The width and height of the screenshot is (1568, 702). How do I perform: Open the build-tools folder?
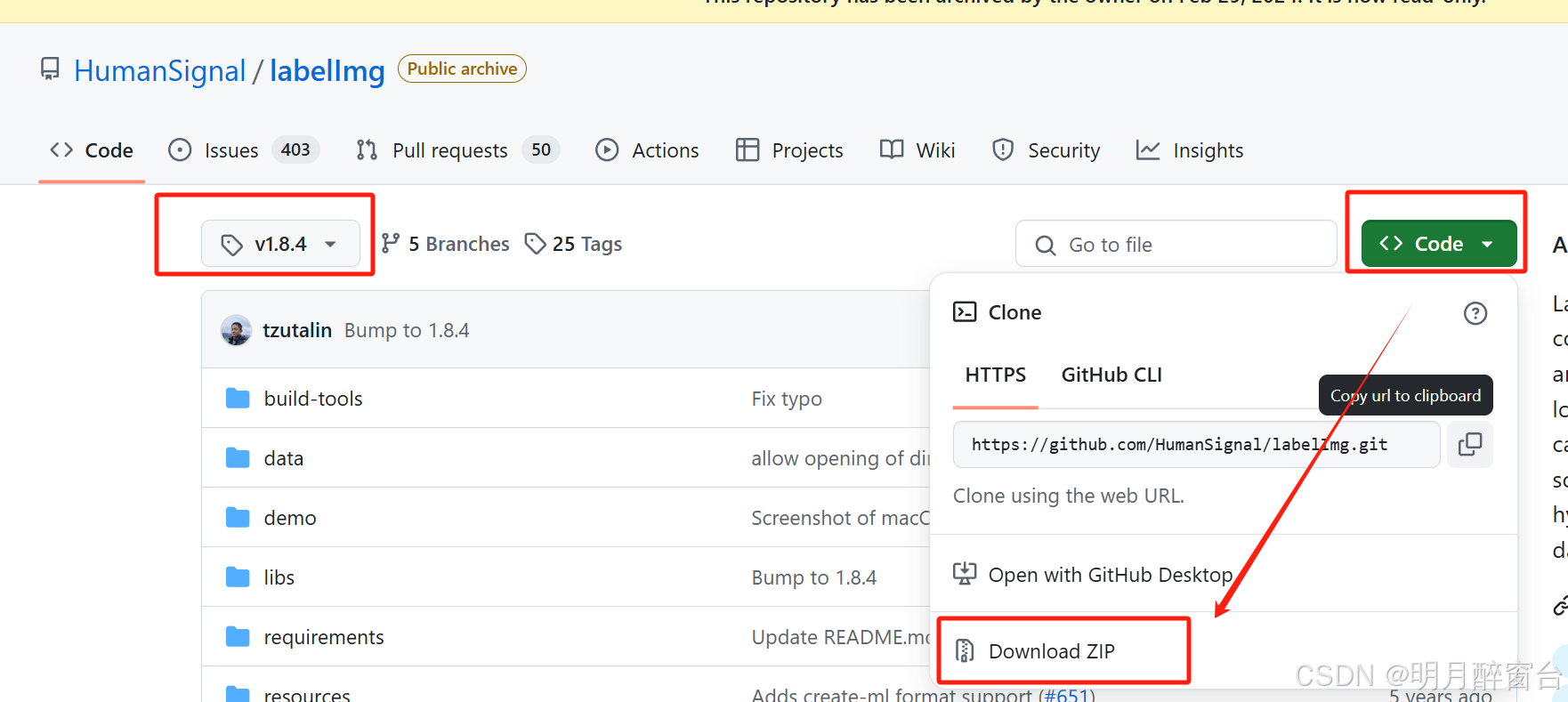click(313, 399)
